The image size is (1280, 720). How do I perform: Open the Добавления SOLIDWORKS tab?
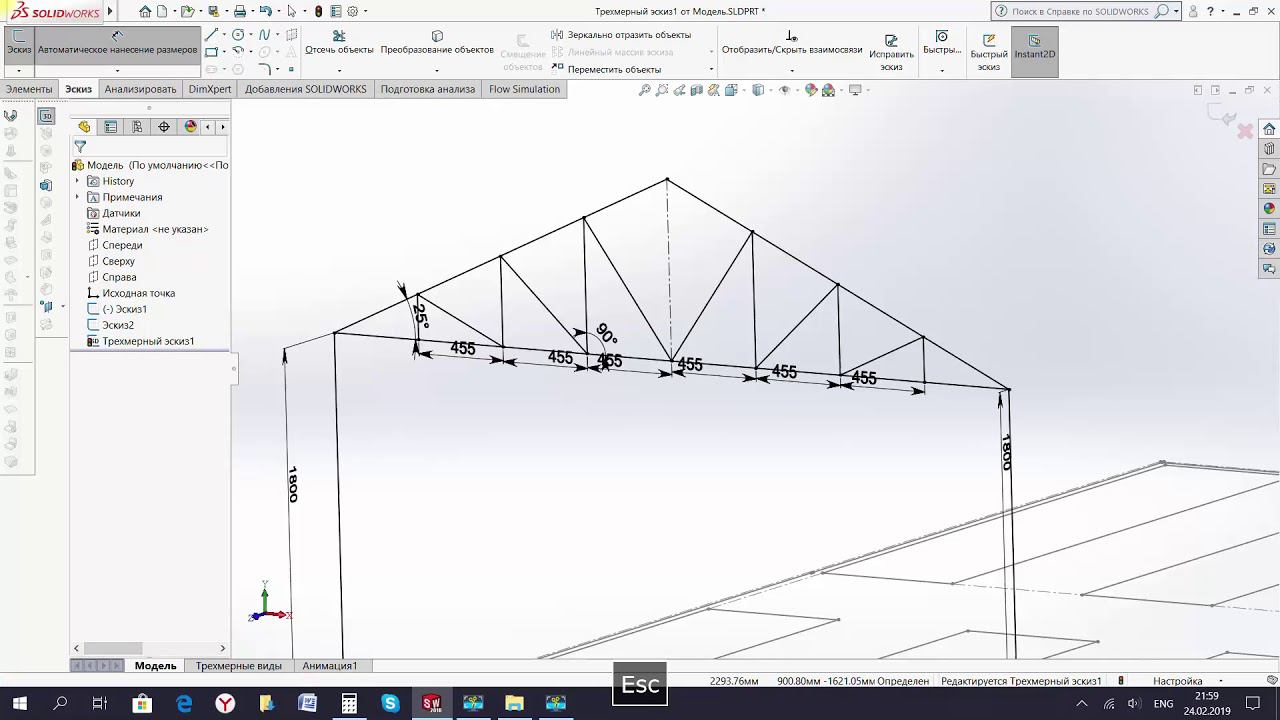(x=306, y=89)
